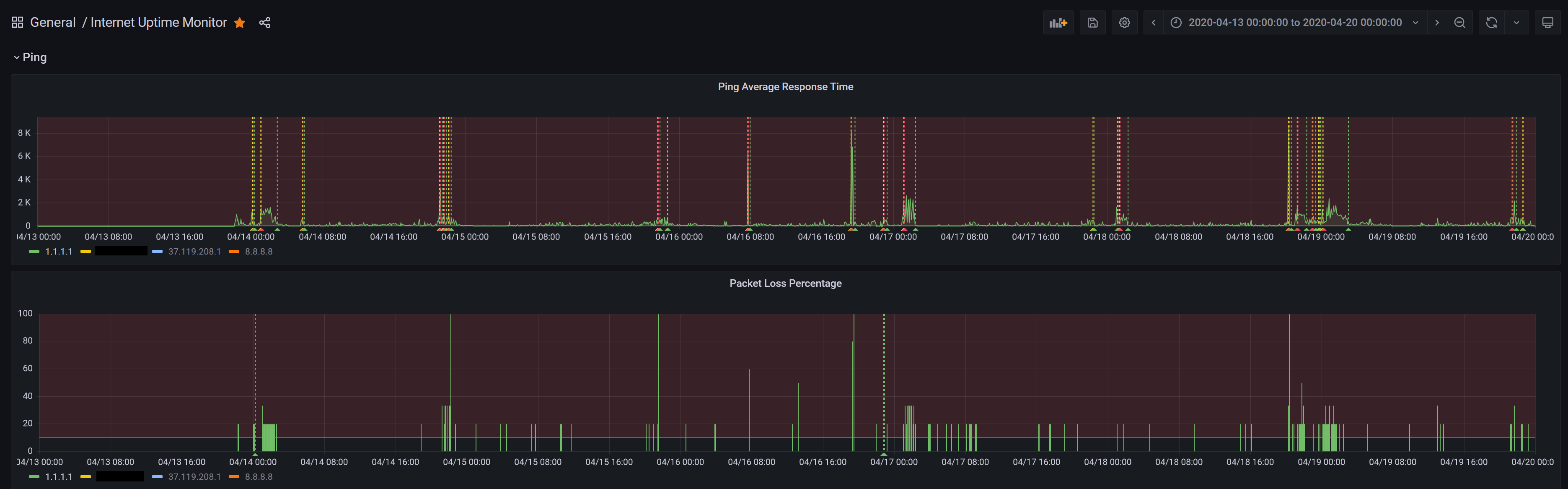This screenshot has height=489, width=1568.
Task: Refresh the dashboard
Action: point(1491,23)
